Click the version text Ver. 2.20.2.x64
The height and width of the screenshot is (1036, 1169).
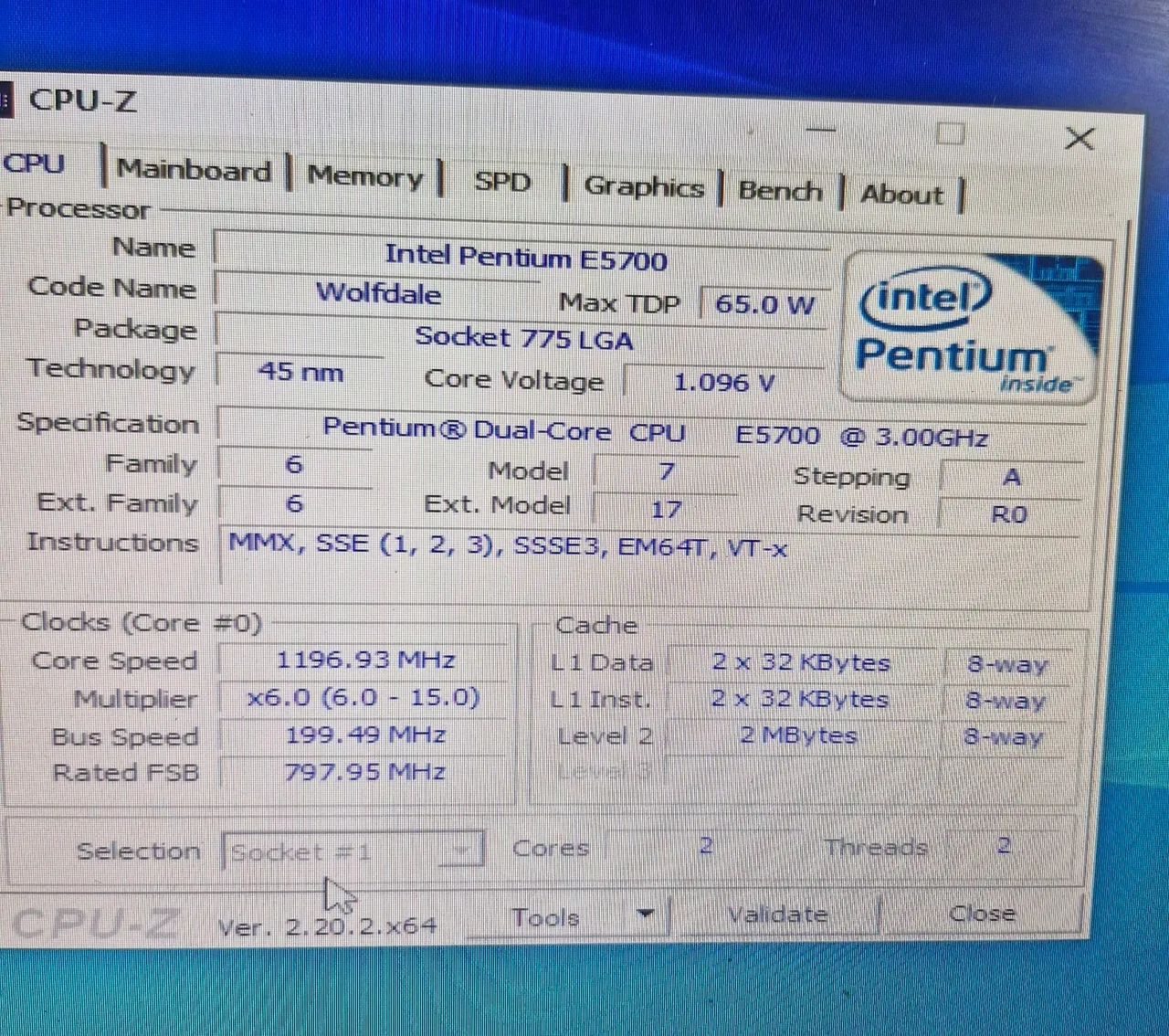click(327, 926)
